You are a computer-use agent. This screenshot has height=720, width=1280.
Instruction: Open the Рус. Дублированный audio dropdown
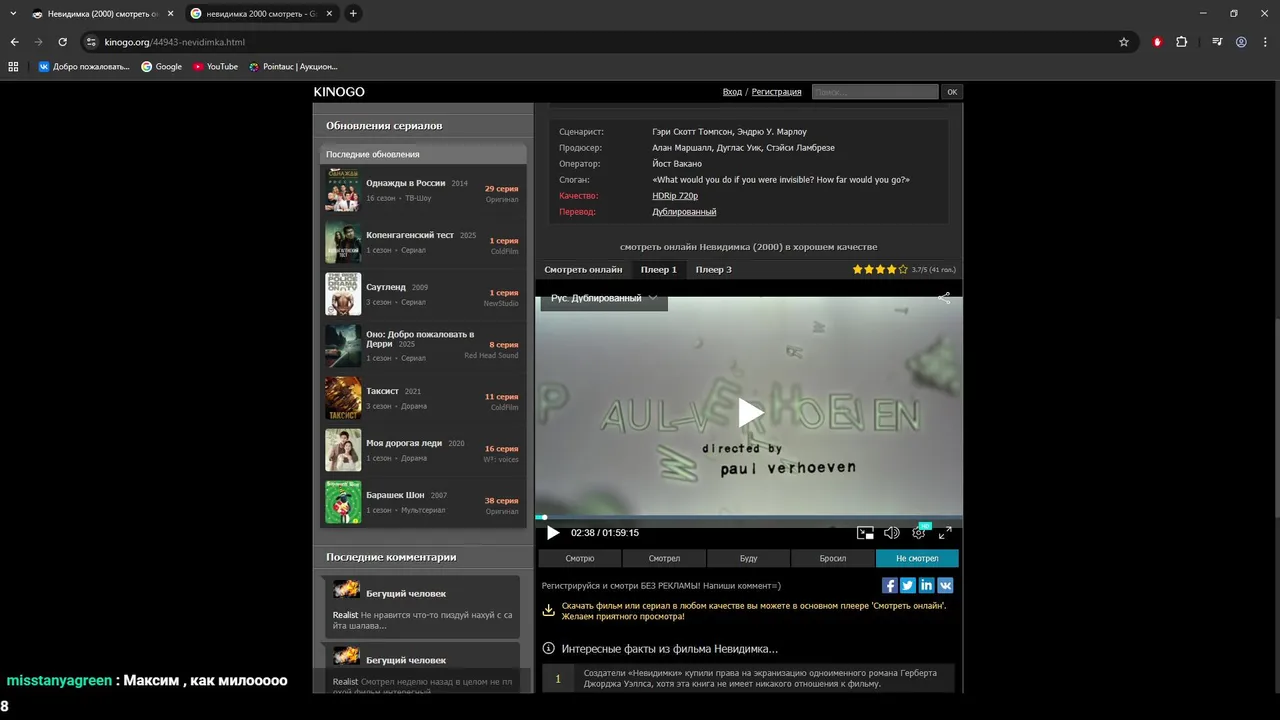click(x=604, y=298)
